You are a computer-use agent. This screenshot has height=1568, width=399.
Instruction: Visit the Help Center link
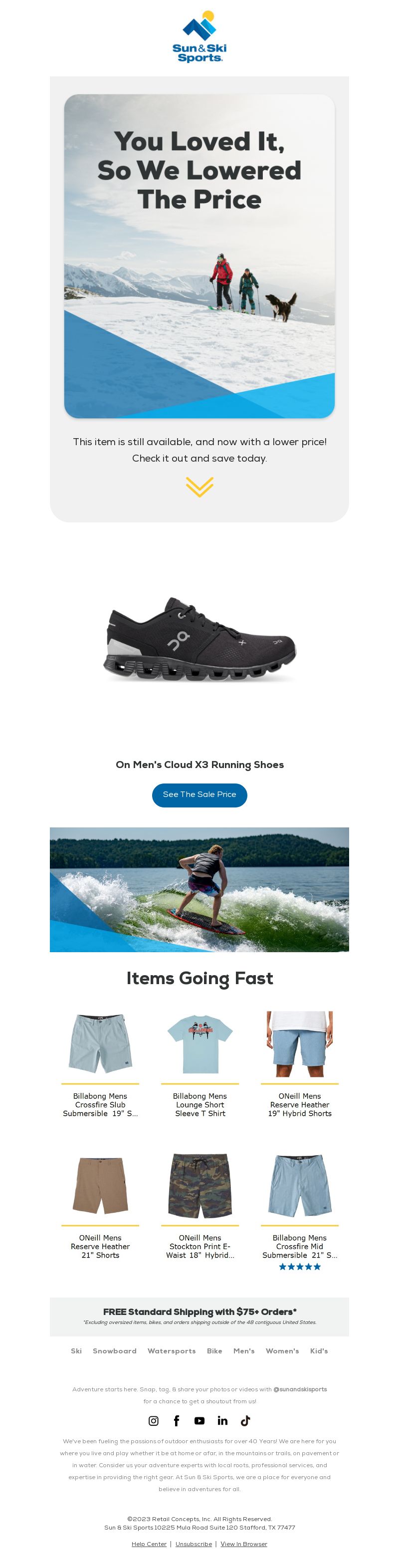click(149, 1544)
